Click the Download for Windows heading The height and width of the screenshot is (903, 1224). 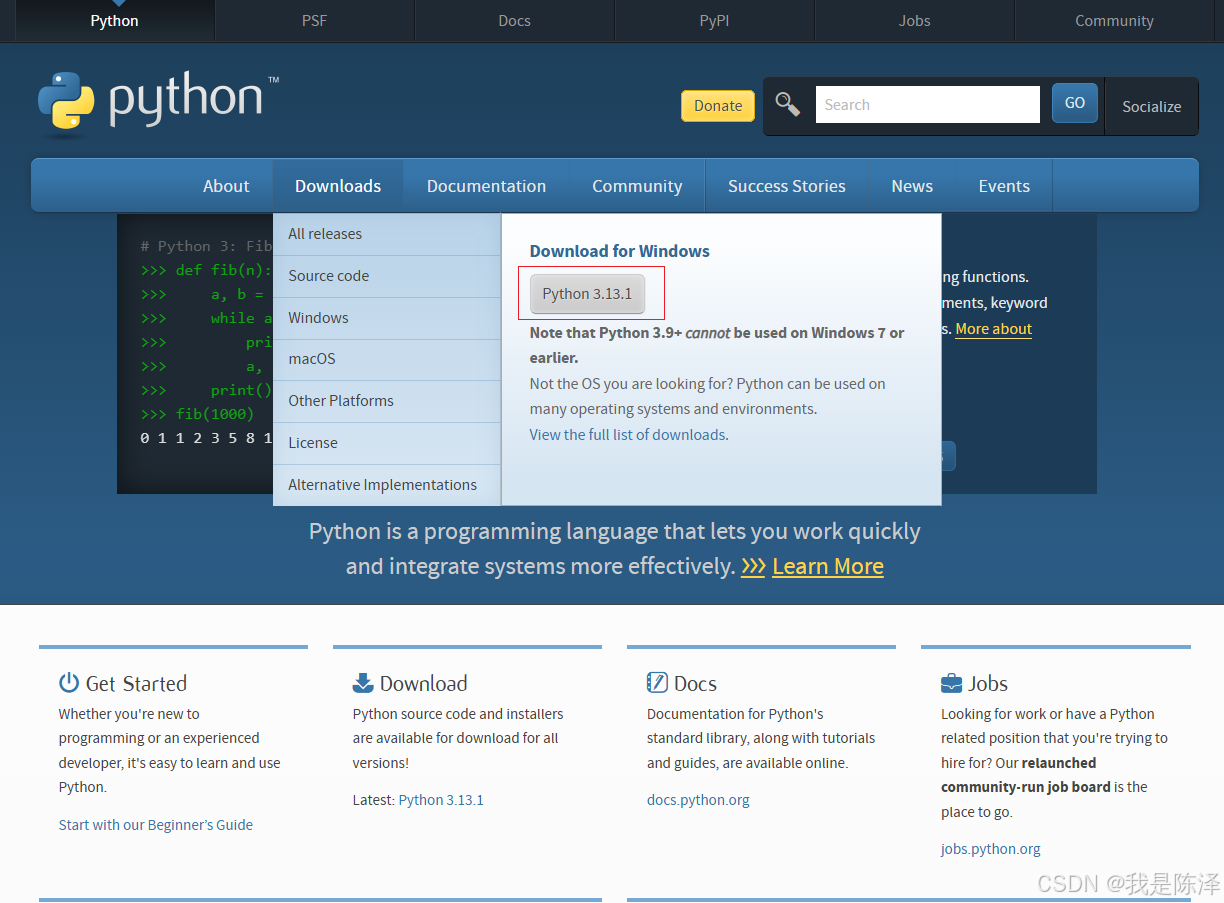620,251
